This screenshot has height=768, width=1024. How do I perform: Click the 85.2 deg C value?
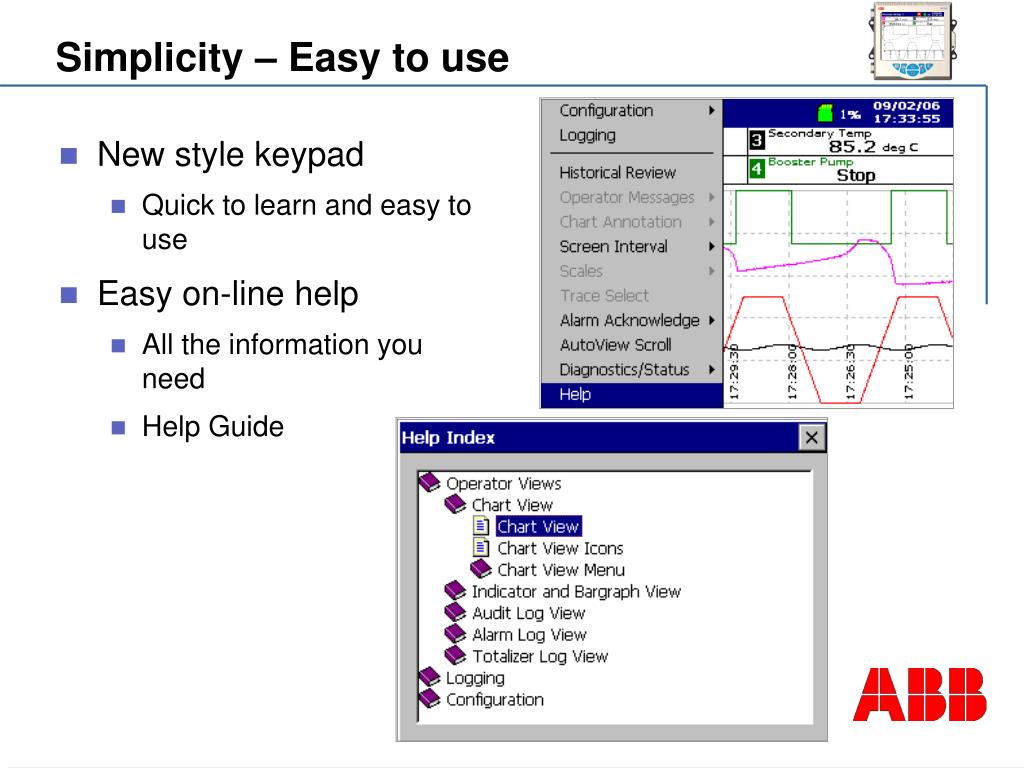[872, 147]
